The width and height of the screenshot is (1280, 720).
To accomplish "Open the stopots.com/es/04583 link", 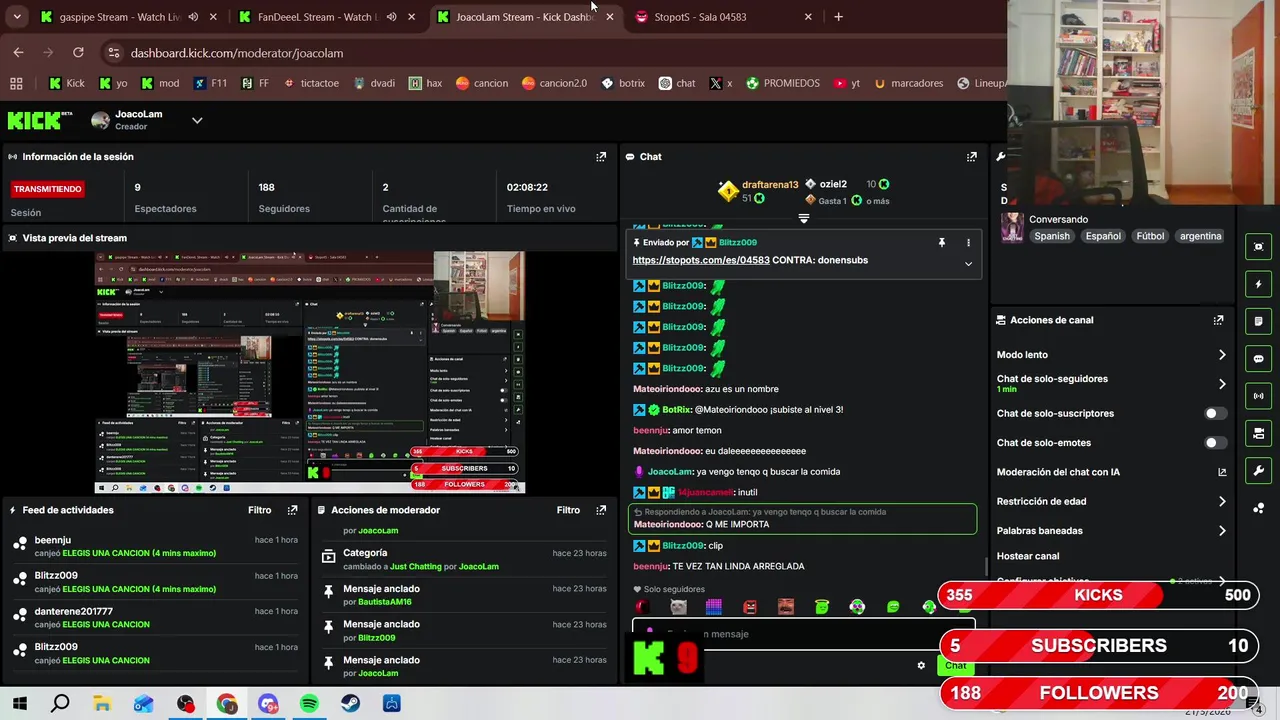I will coord(701,260).
